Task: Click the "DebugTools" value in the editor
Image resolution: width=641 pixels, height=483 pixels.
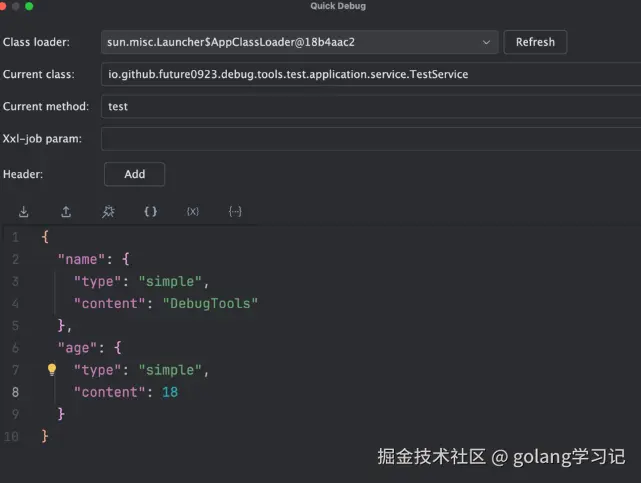Action: pos(210,303)
